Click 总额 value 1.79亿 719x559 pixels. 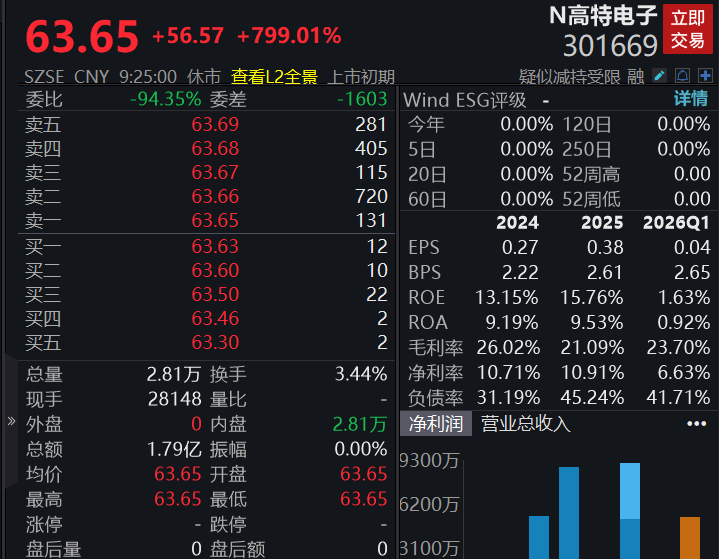pyautogui.click(x=174, y=449)
